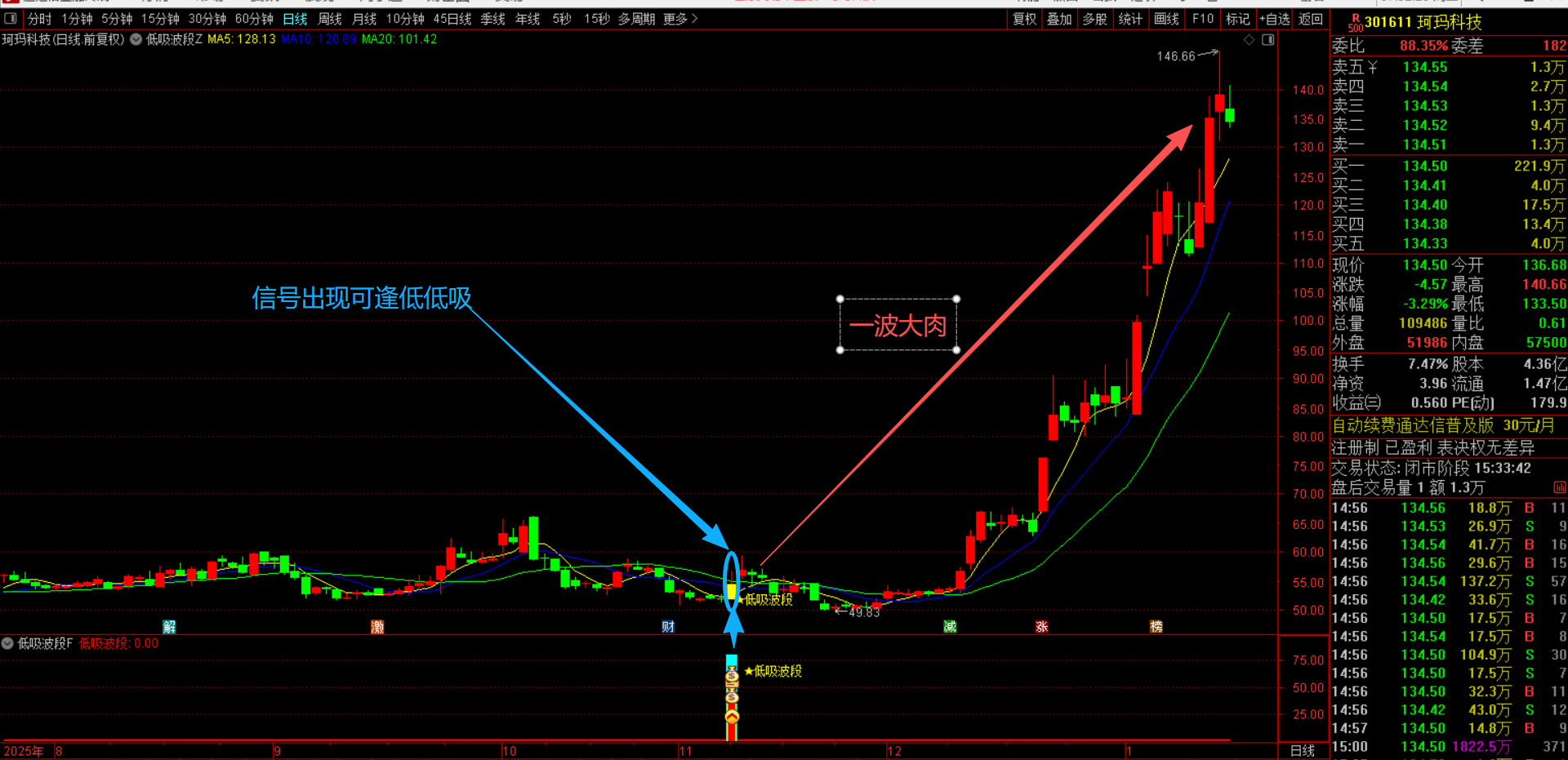
Task: Click the 多股 multi-stock button
Action: click(x=1094, y=19)
